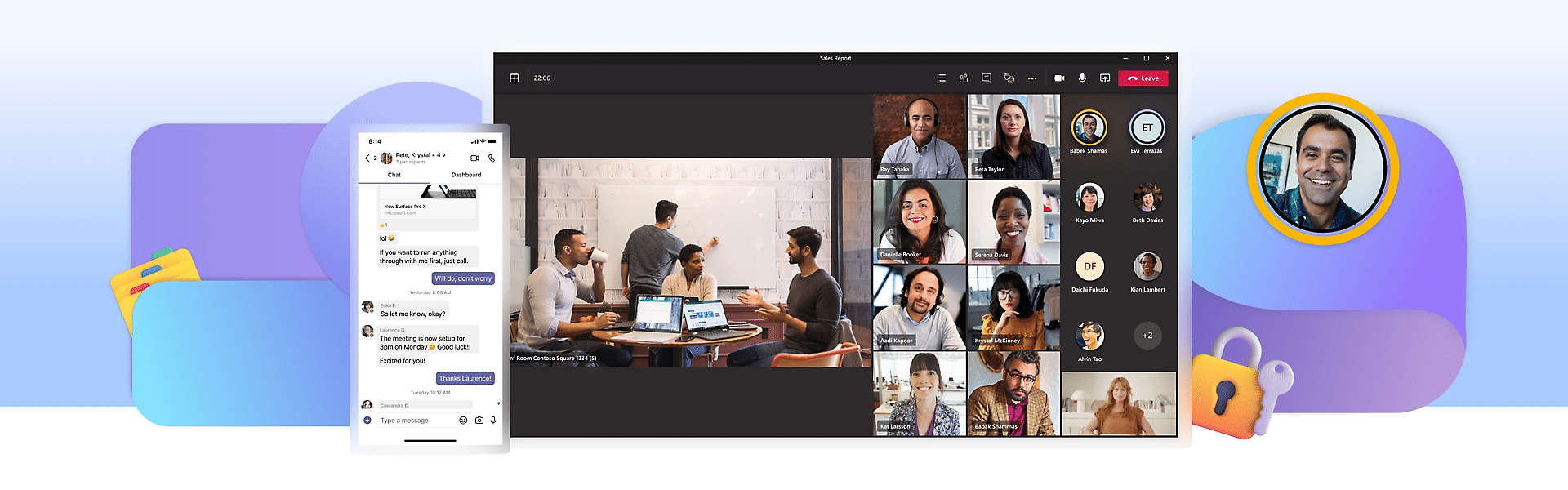This screenshot has width=1568, height=490.
Task: Select Babak Shammas video tile
Action: point(1013,394)
